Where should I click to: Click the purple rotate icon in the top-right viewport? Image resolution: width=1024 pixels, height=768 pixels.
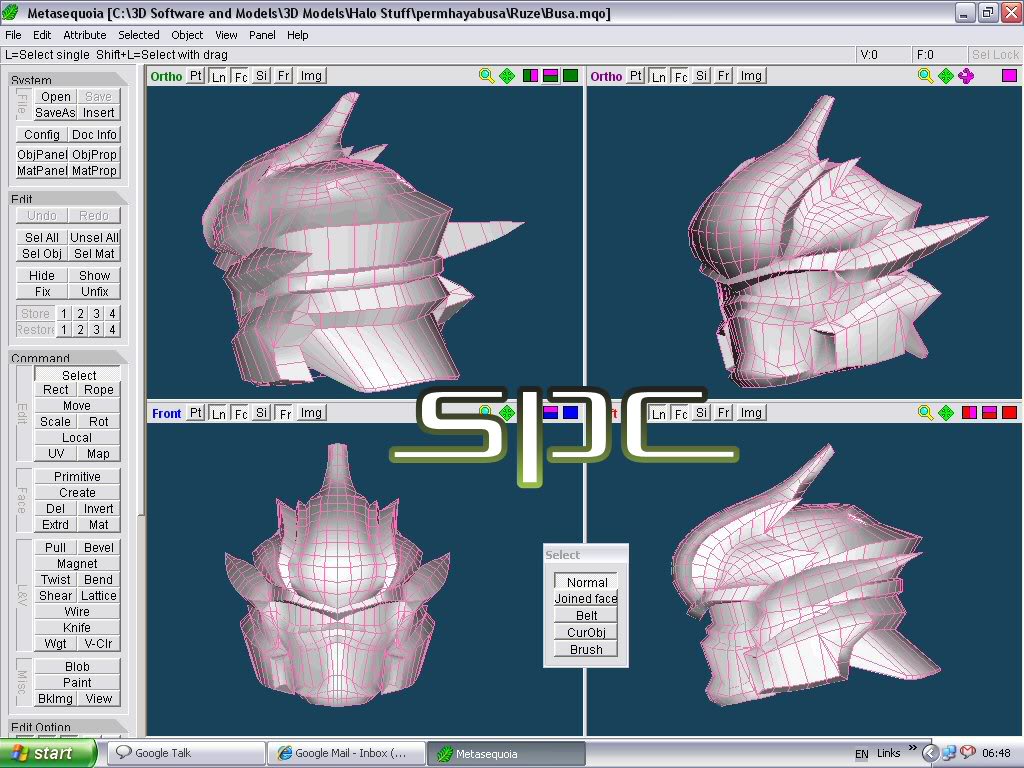(966, 76)
